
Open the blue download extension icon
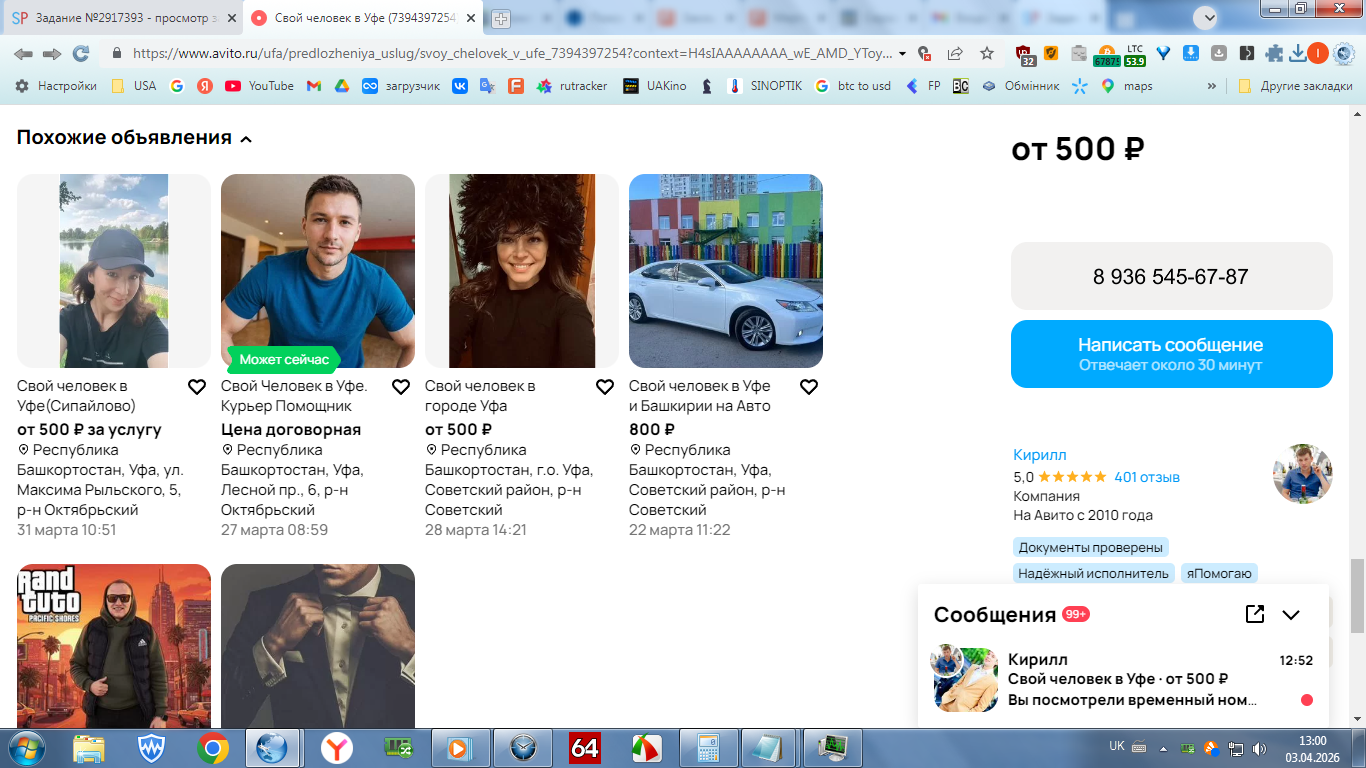[1191, 54]
